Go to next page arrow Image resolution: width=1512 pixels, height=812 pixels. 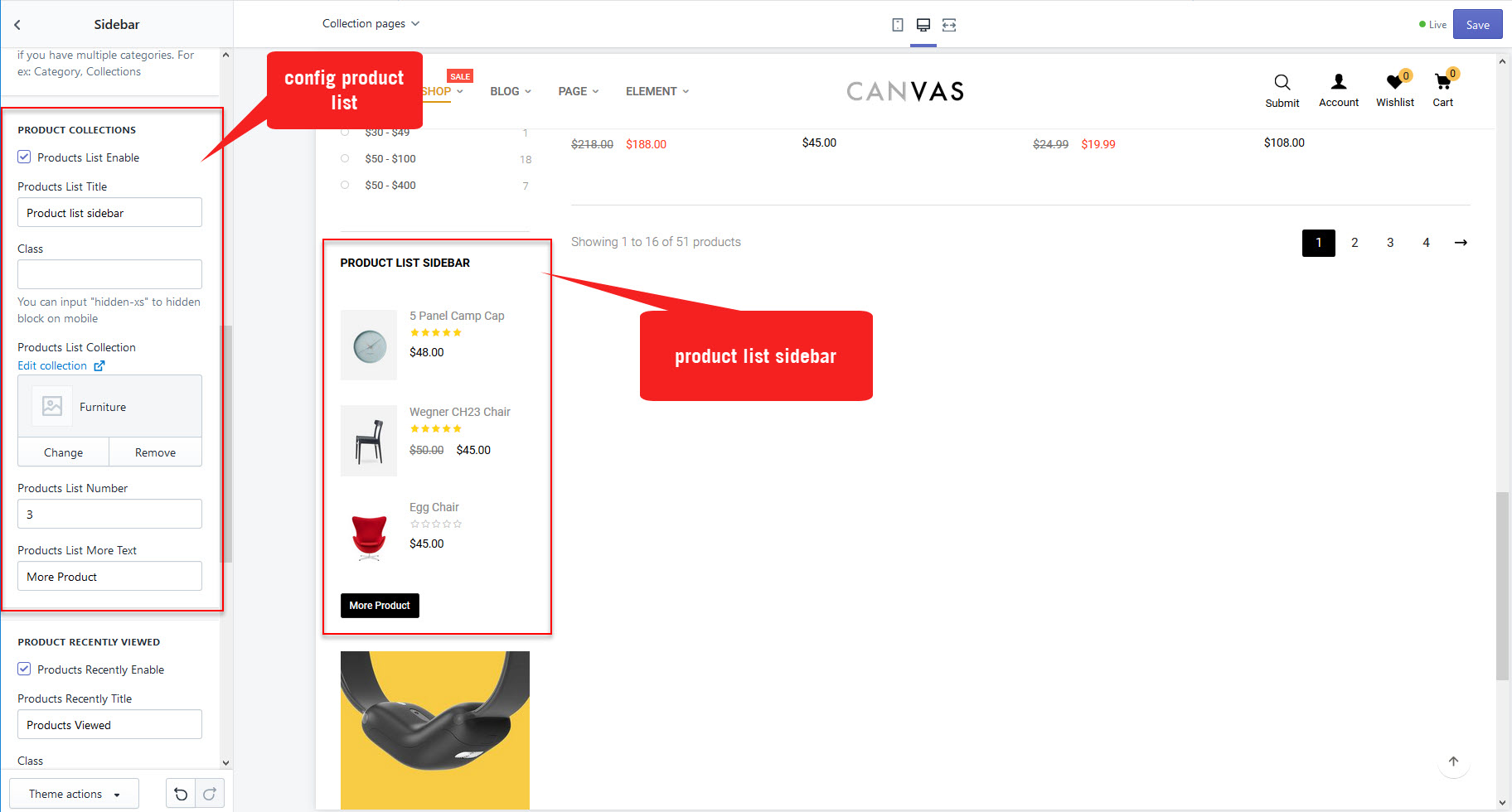pos(1461,243)
